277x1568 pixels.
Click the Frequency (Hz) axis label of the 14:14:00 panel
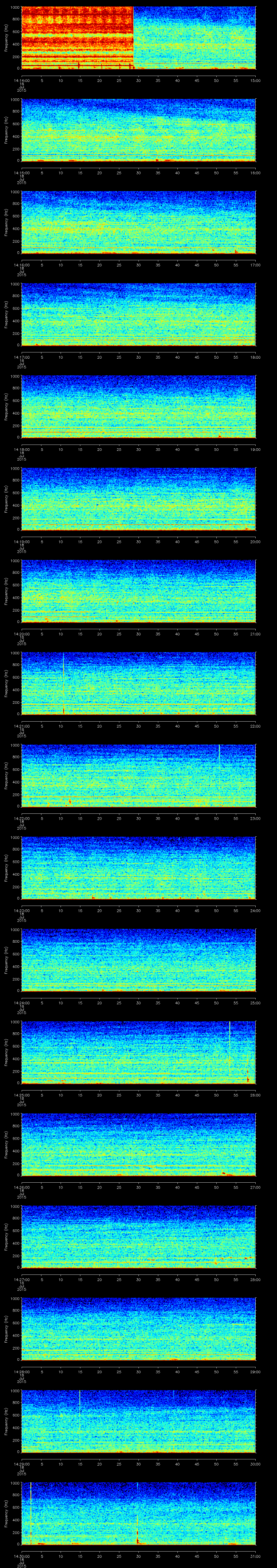[x=6, y=38]
